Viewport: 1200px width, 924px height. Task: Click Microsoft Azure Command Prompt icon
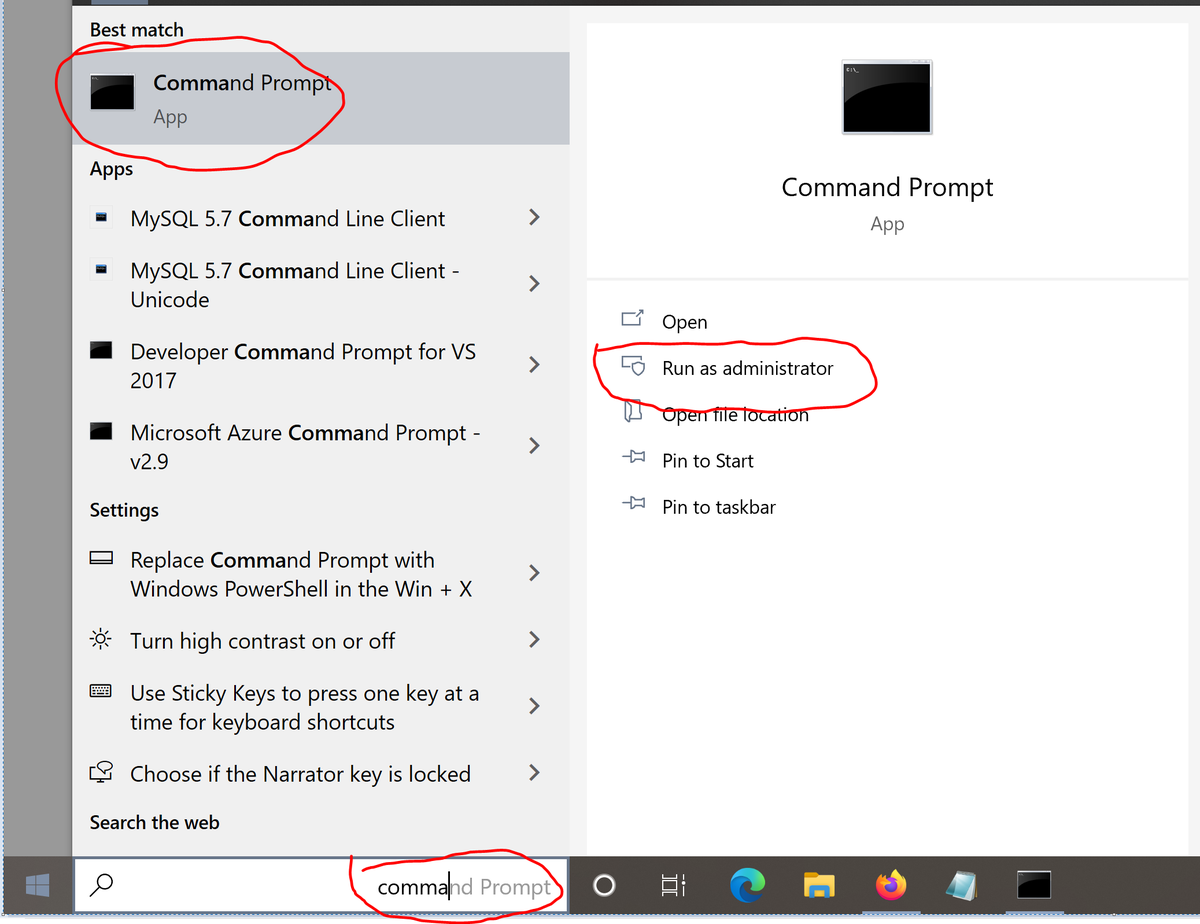101,431
